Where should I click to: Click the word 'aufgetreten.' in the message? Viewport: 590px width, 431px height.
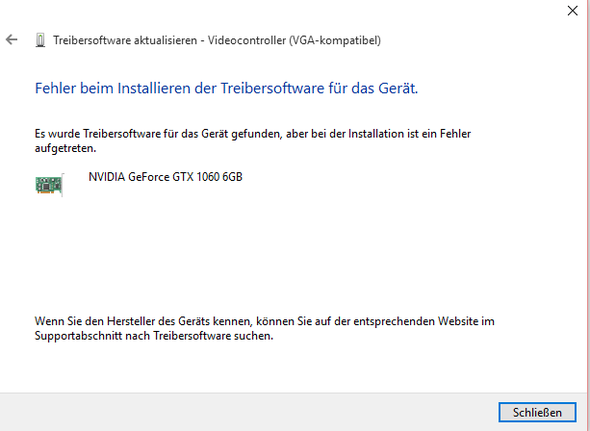coord(65,148)
